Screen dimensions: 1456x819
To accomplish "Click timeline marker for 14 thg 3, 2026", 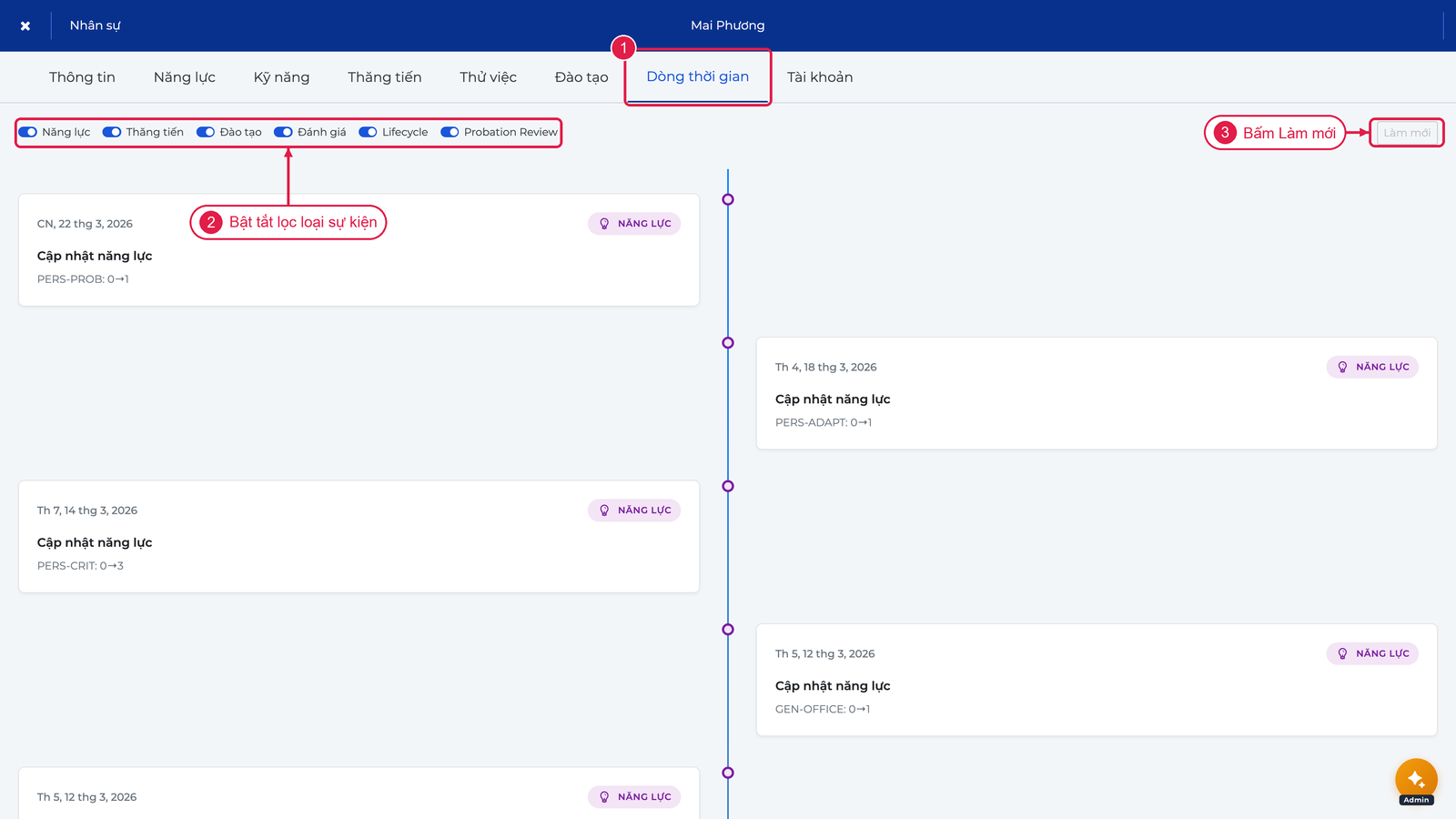I will pos(728,486).
